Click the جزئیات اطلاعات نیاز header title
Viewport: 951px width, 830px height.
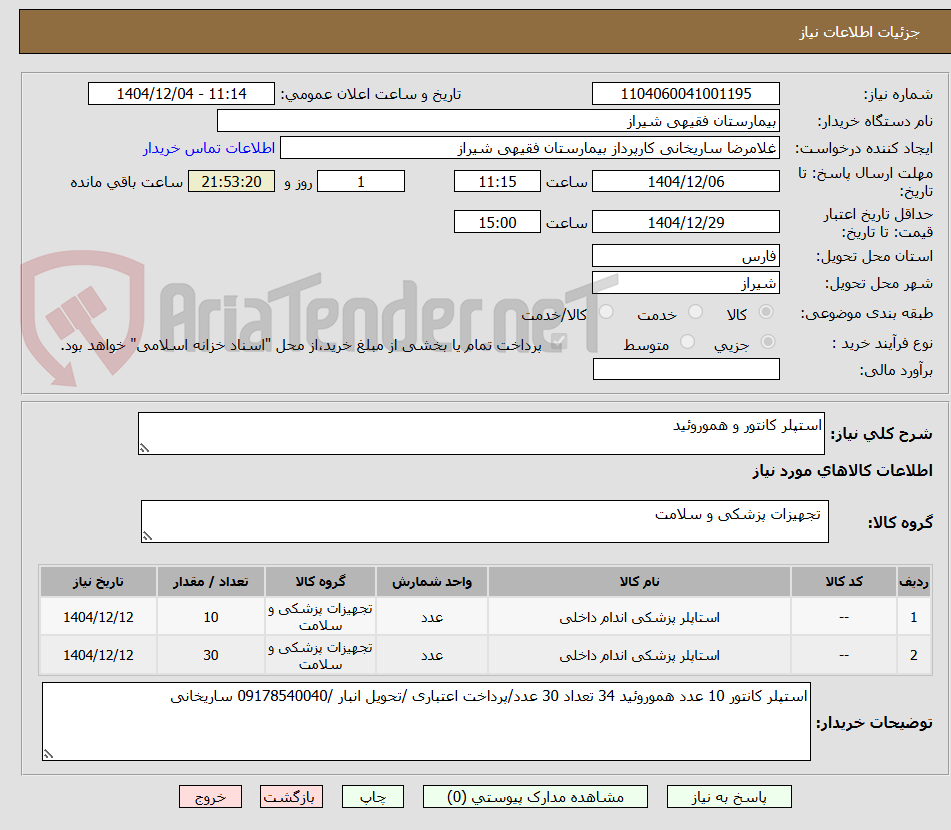pyautogui.click(x=859, y=32)
